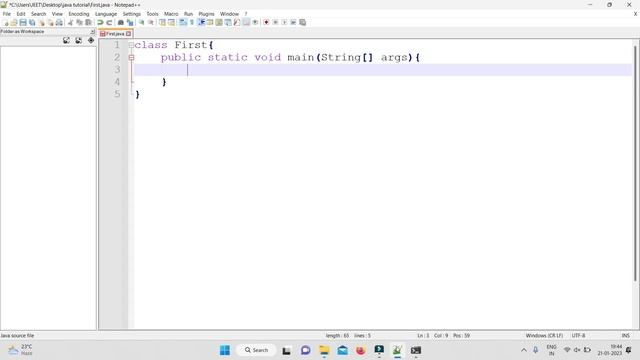Screen dimensions: 640x360
Task: Click UTF-8 encoding in status bar
Action: click(x=578, y=336)
